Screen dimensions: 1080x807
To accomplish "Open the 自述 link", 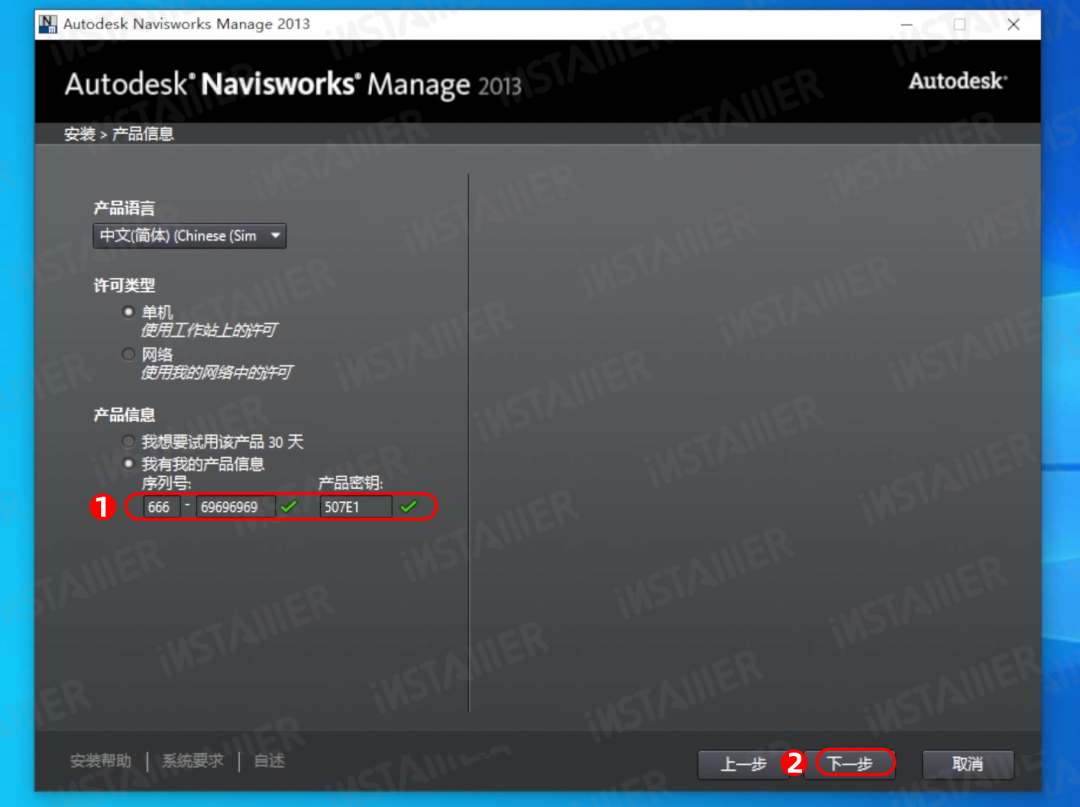I will (269, 761).
